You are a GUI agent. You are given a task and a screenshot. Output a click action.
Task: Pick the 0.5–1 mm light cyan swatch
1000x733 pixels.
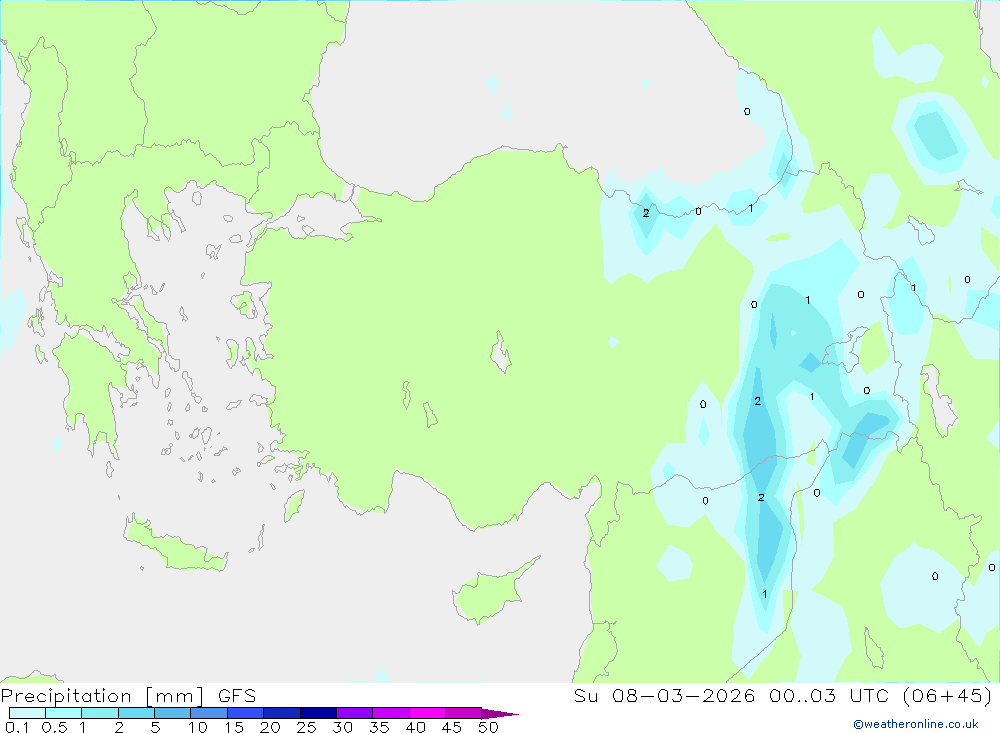[x=64, y=713]
